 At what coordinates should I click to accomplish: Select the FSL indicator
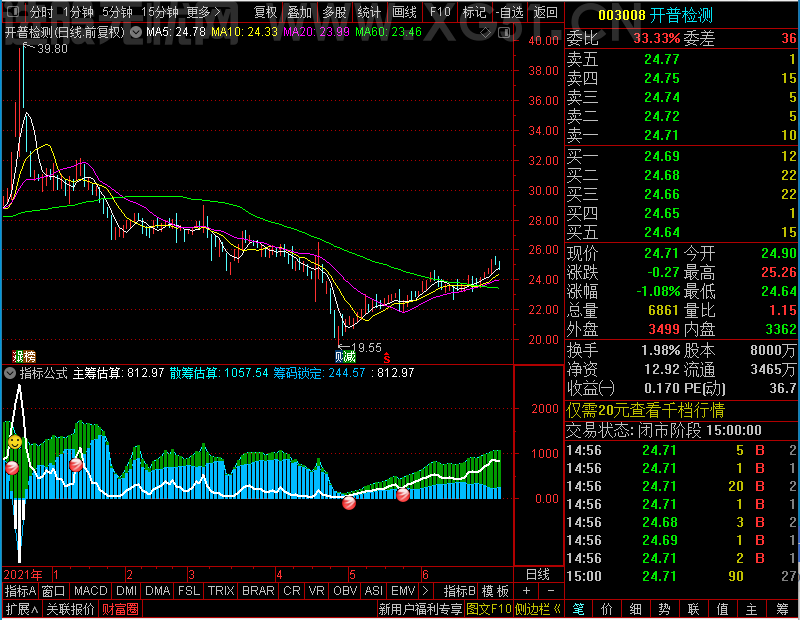189,591
